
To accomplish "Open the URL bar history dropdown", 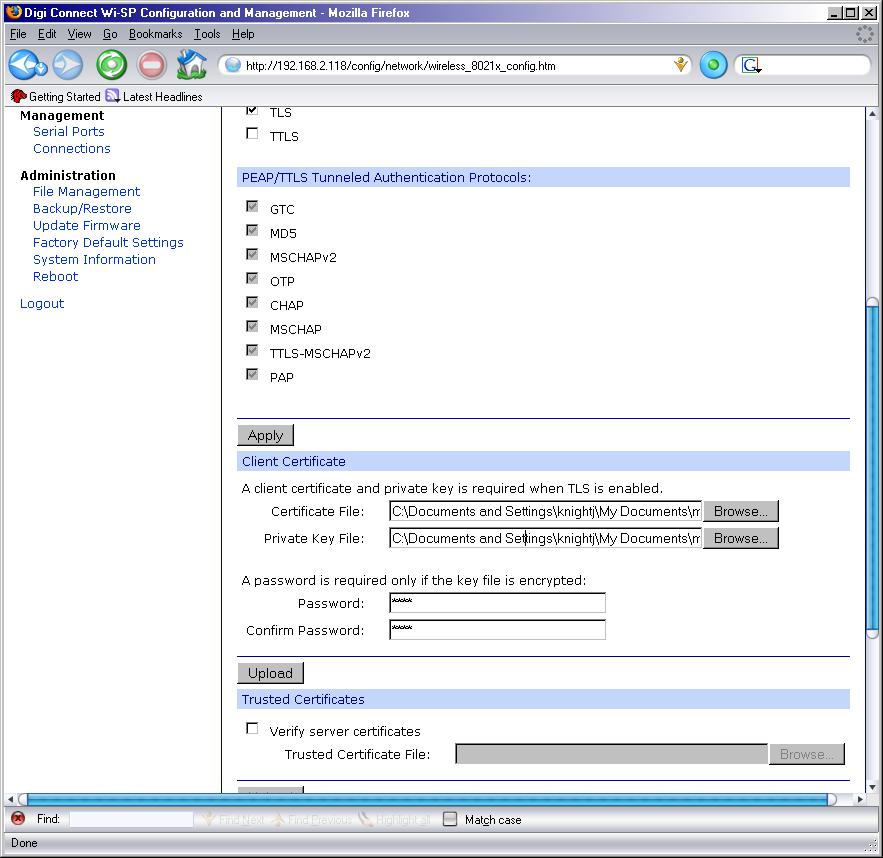I will pos(681,66).
